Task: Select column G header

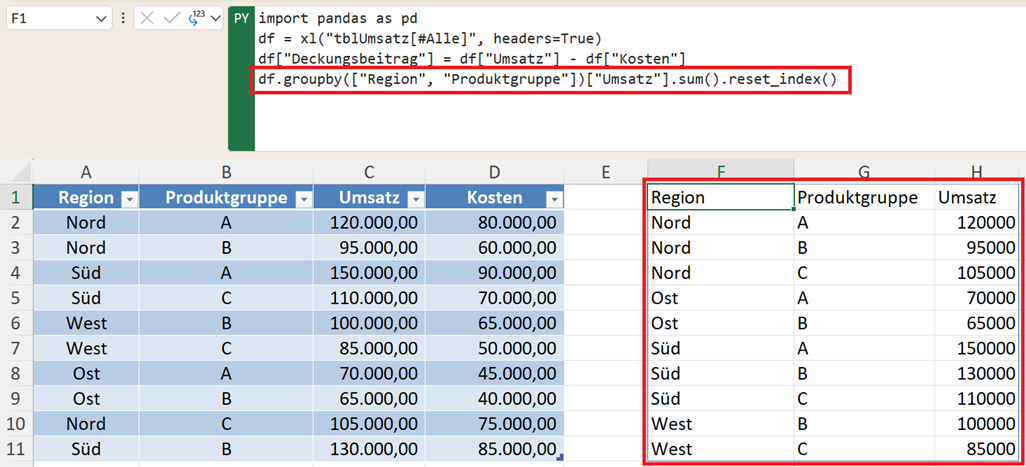Action: click(x=863, y=172)
